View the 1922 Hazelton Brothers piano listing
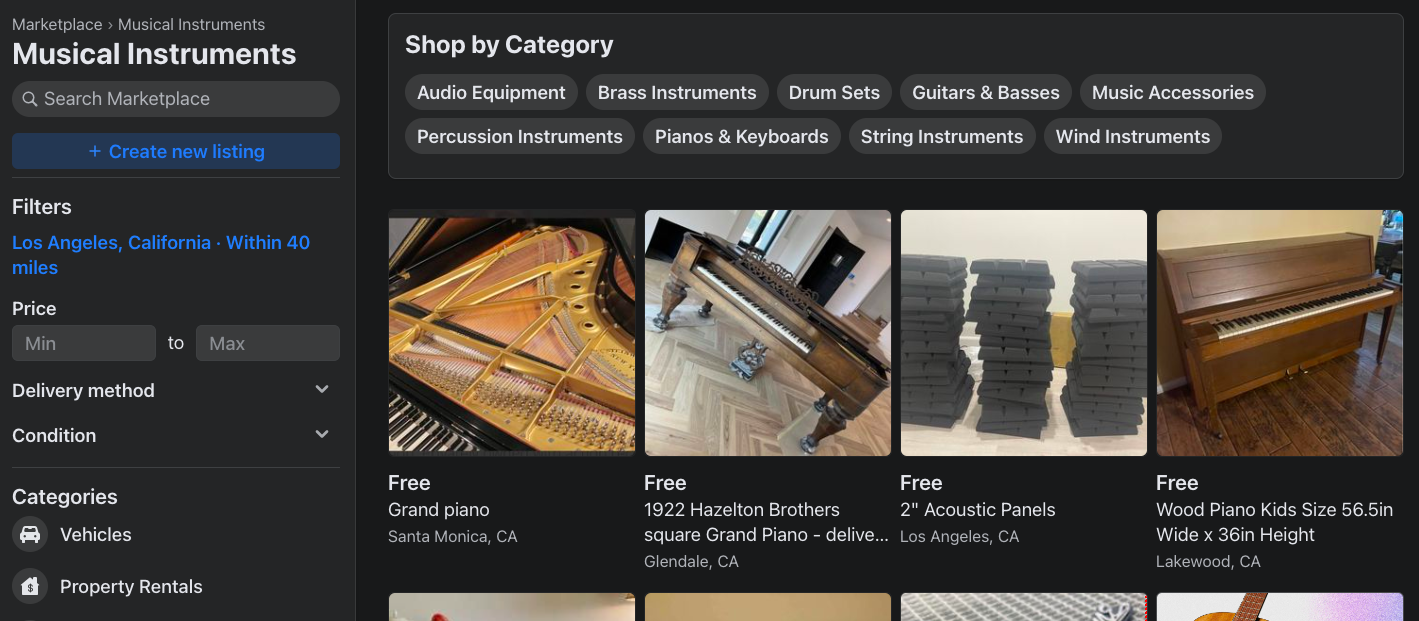The image size is (1419, 621). (767, 333)
